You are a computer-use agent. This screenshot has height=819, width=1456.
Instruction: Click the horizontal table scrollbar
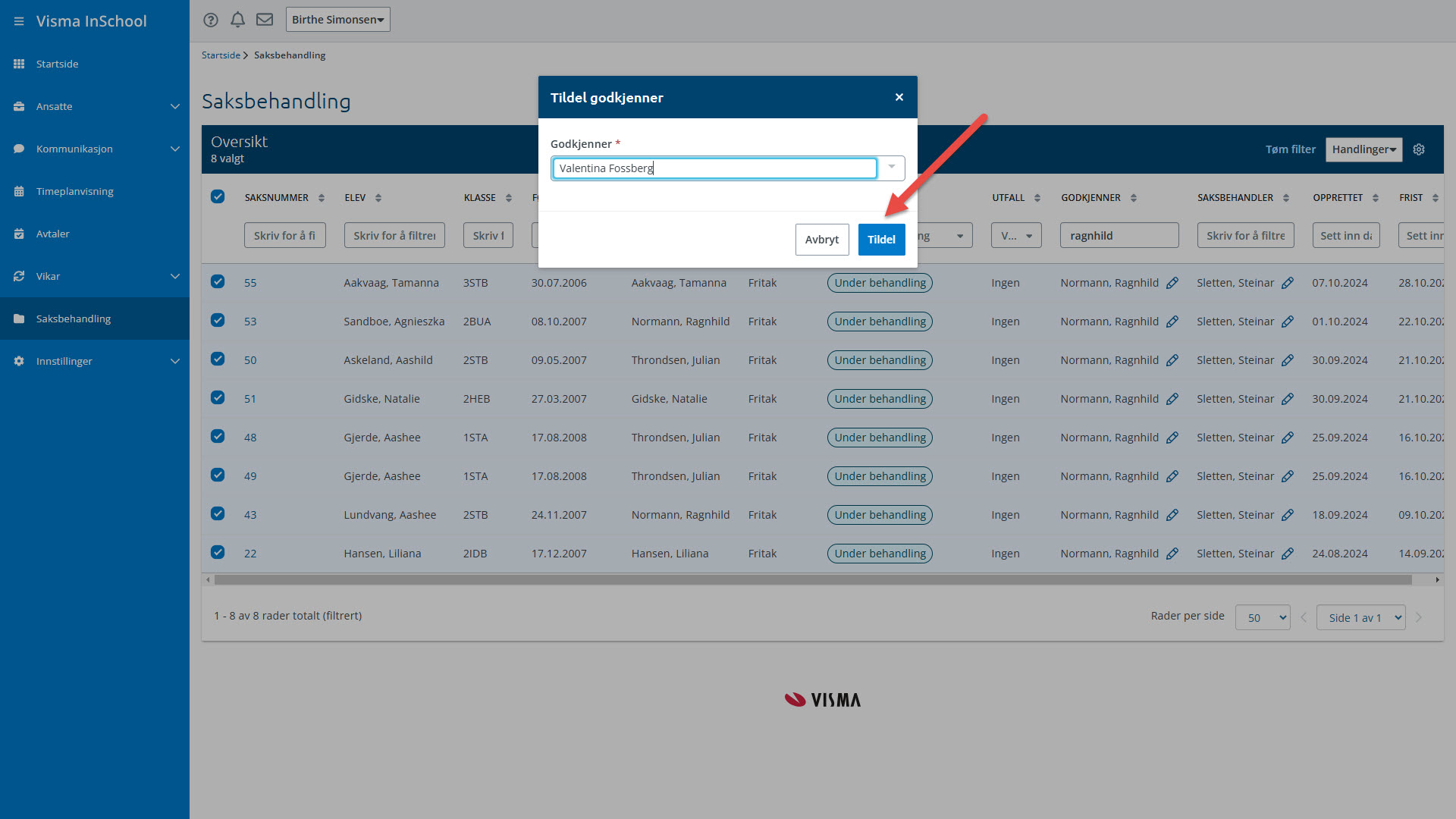[811, 580]
